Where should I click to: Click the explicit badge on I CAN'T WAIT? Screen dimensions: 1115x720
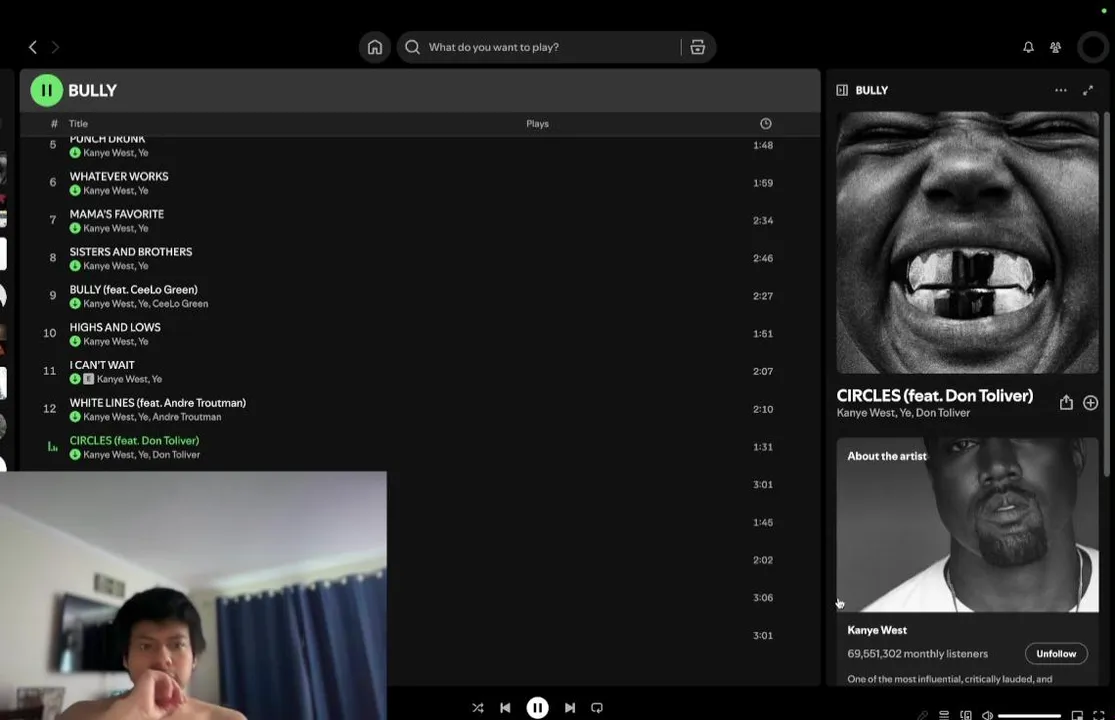[88, 379]
